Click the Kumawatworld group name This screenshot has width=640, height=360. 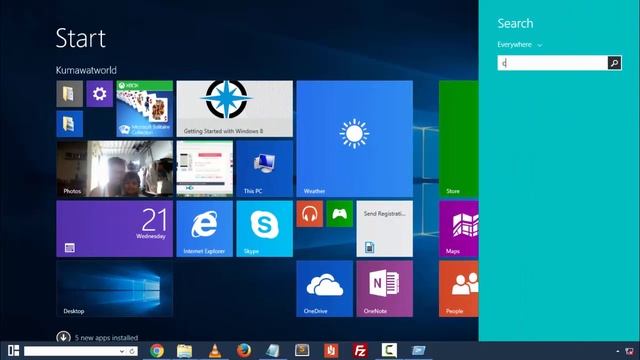[x=86, y=70]
